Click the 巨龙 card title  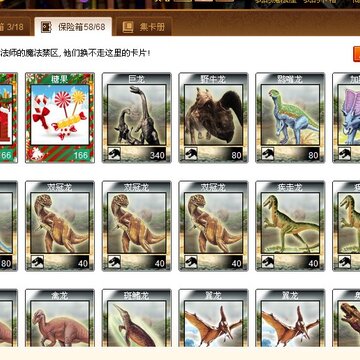137,79
